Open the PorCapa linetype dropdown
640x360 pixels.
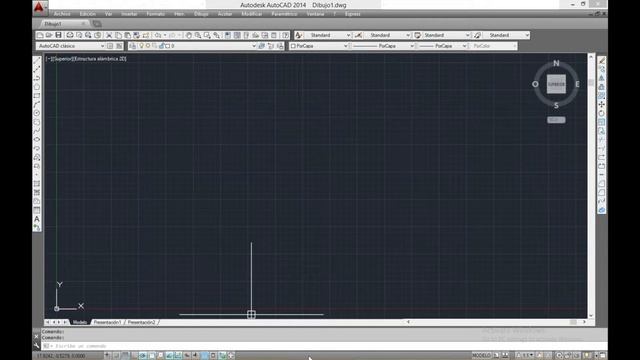[x=411, y=46]
